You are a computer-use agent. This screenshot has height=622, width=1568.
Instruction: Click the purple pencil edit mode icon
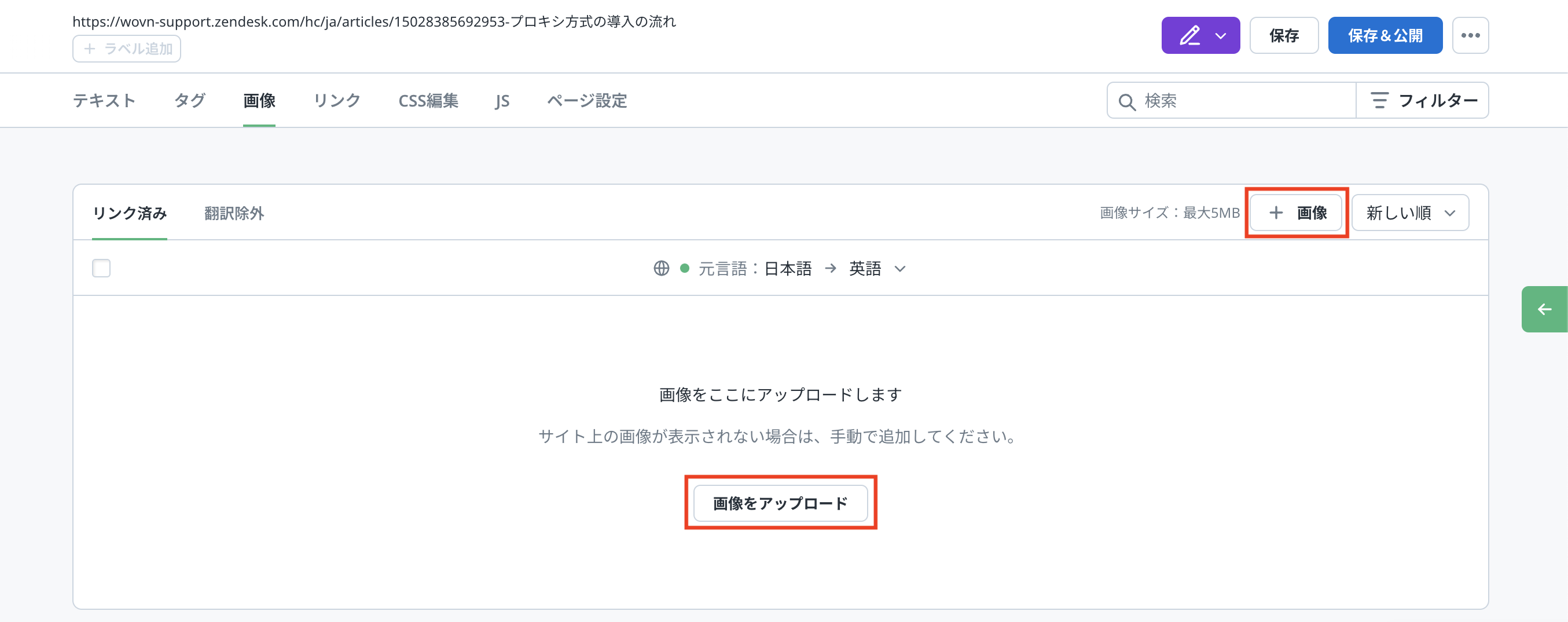[x=1189, y=35]
